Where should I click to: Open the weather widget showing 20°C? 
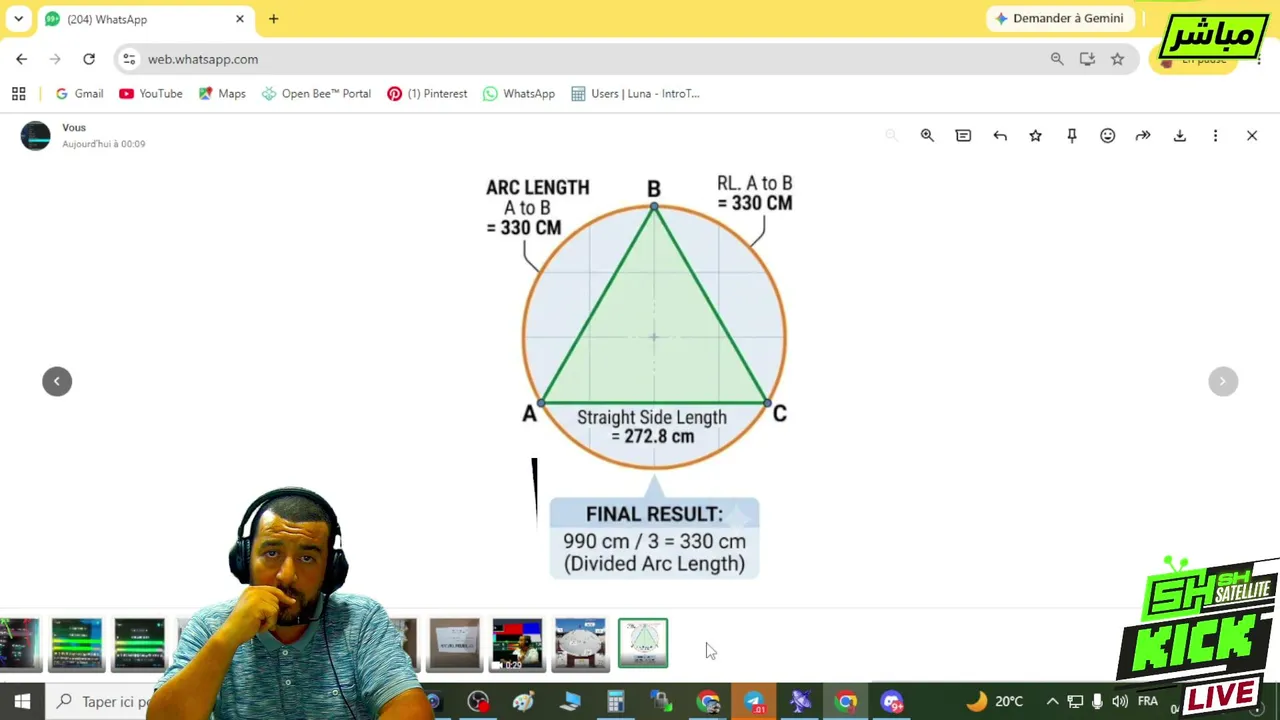[x=994, y=702]
